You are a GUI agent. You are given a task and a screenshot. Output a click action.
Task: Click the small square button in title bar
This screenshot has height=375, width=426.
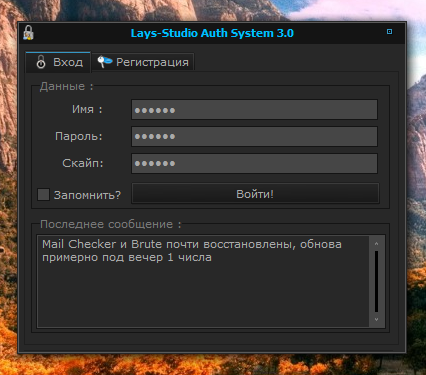[389, 32]
